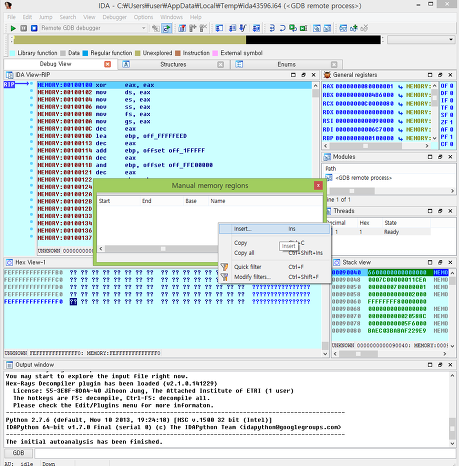Click the IDA View-RIP panel icon
Screen dimensions: 459x466
tap(10, 75)
